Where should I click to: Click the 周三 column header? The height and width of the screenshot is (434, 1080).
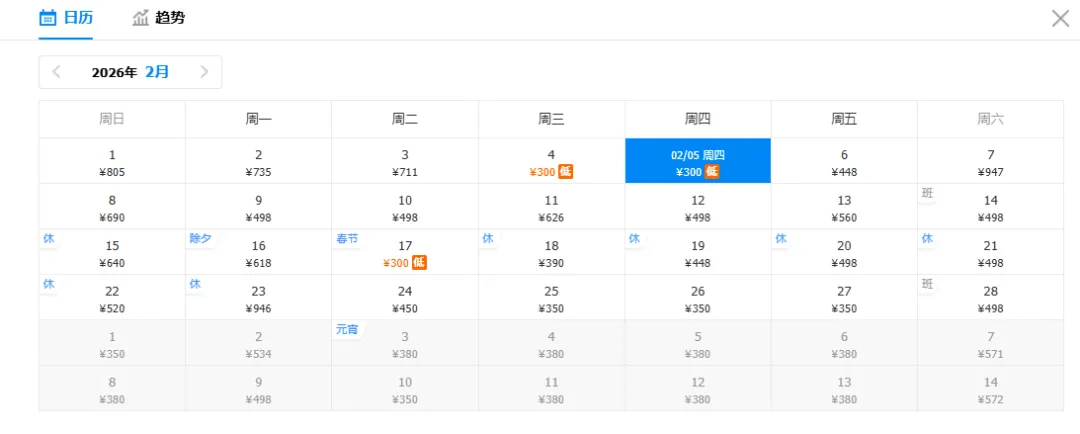552,119
